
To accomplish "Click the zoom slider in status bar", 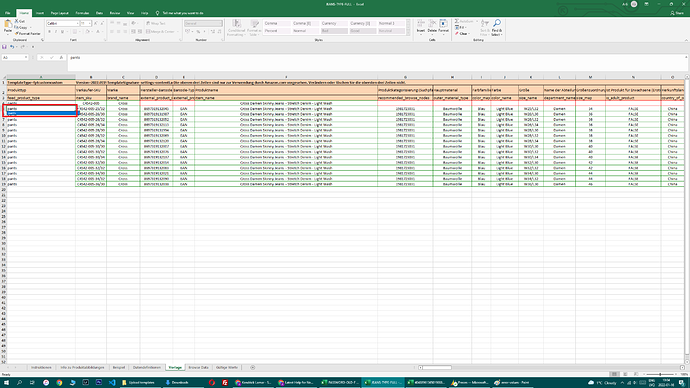I will [x=660, y=374].
